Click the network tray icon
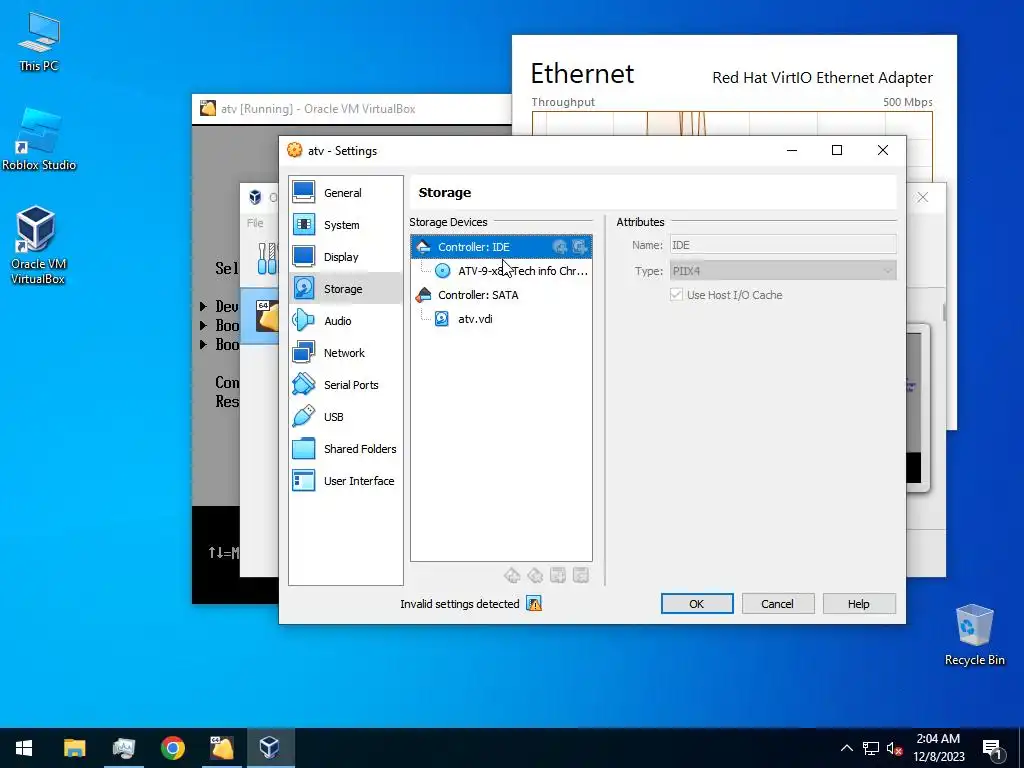The width and height of the screenshot is (1024, 768). [x=871, y=748]
